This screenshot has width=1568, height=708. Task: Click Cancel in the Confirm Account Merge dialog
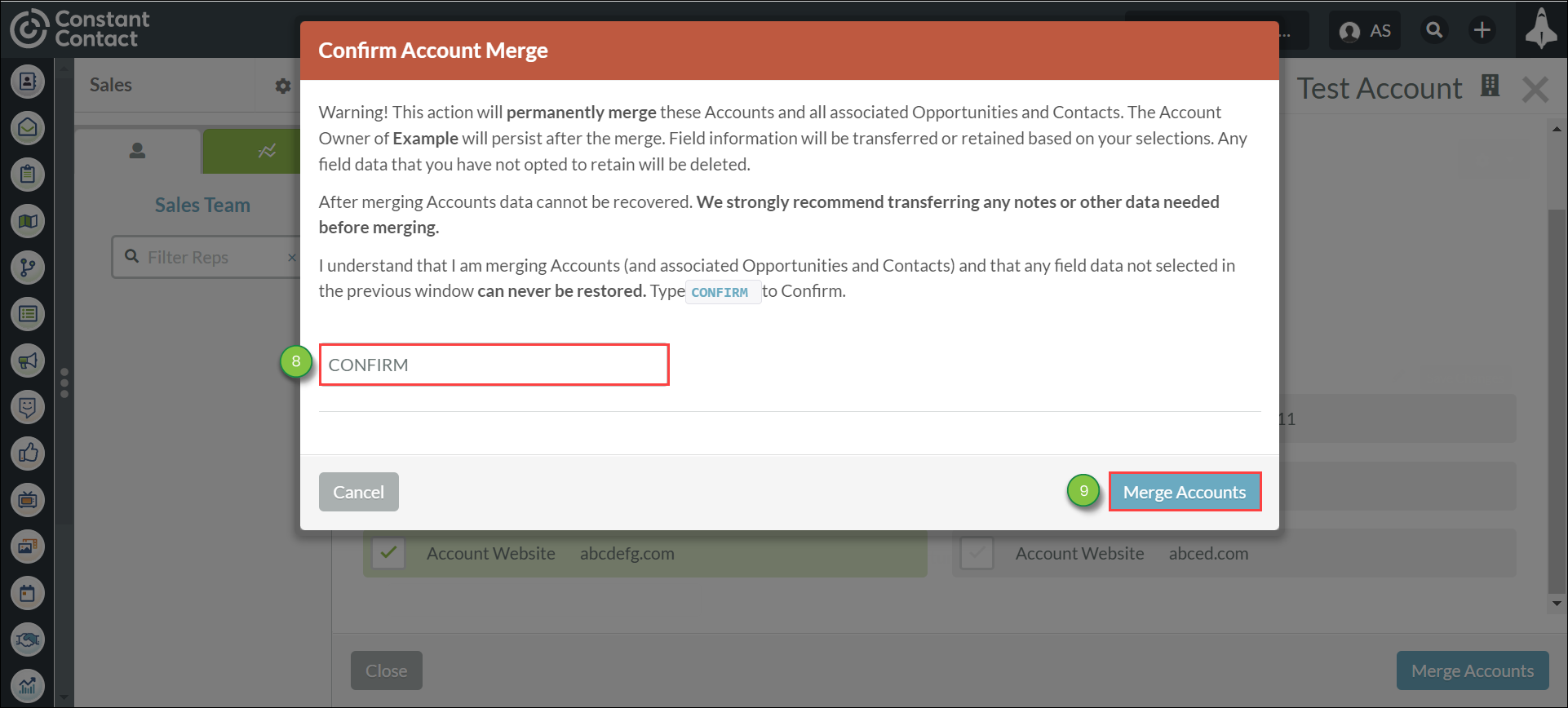click(358, 492)
